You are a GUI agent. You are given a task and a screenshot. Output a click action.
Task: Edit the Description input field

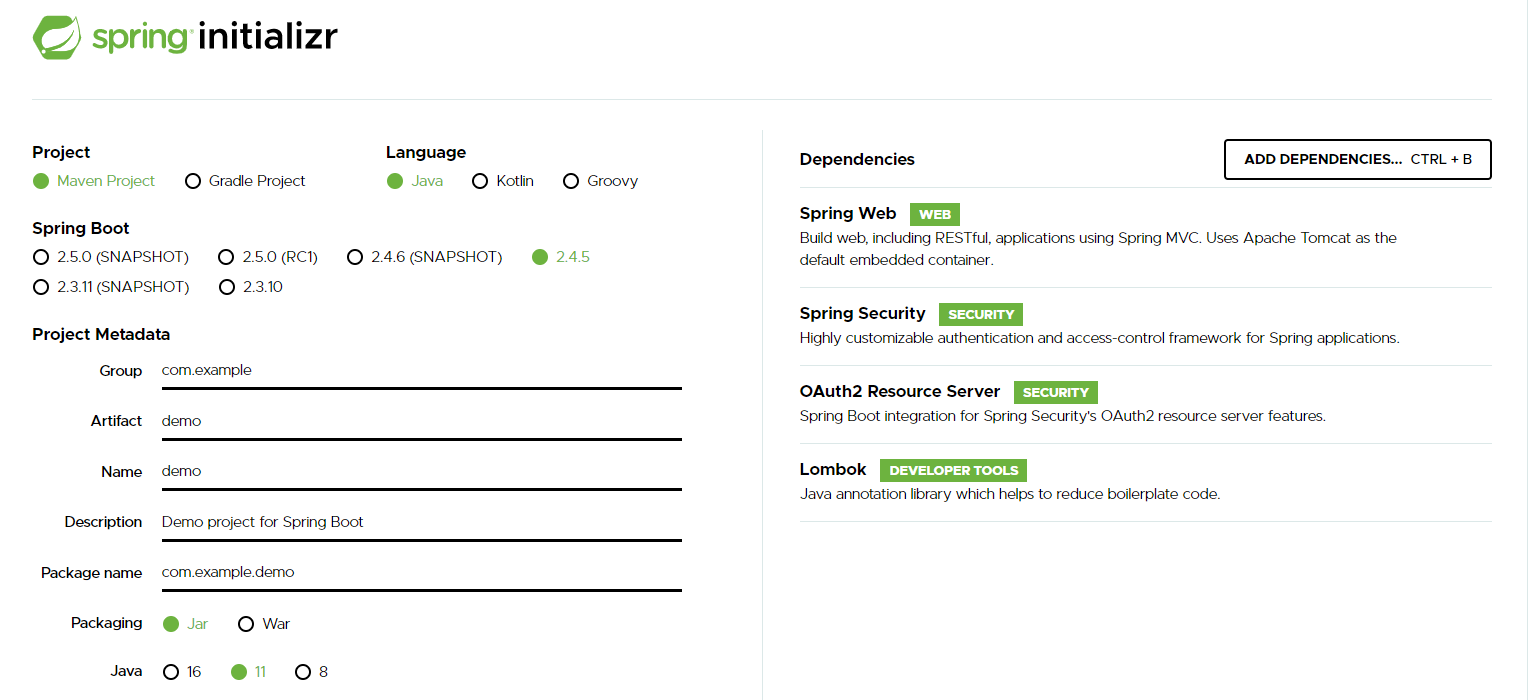pos(421,522)
